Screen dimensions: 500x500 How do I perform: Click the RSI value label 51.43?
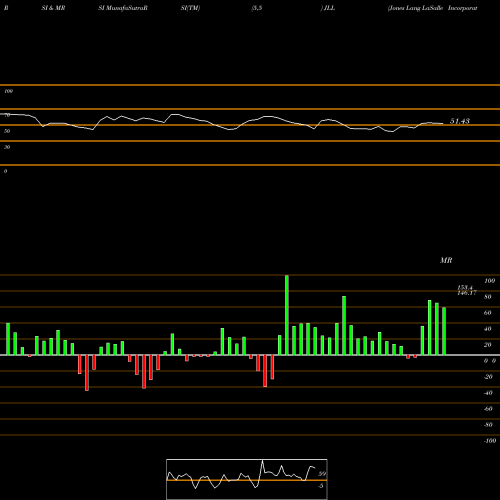pos(460,121)
